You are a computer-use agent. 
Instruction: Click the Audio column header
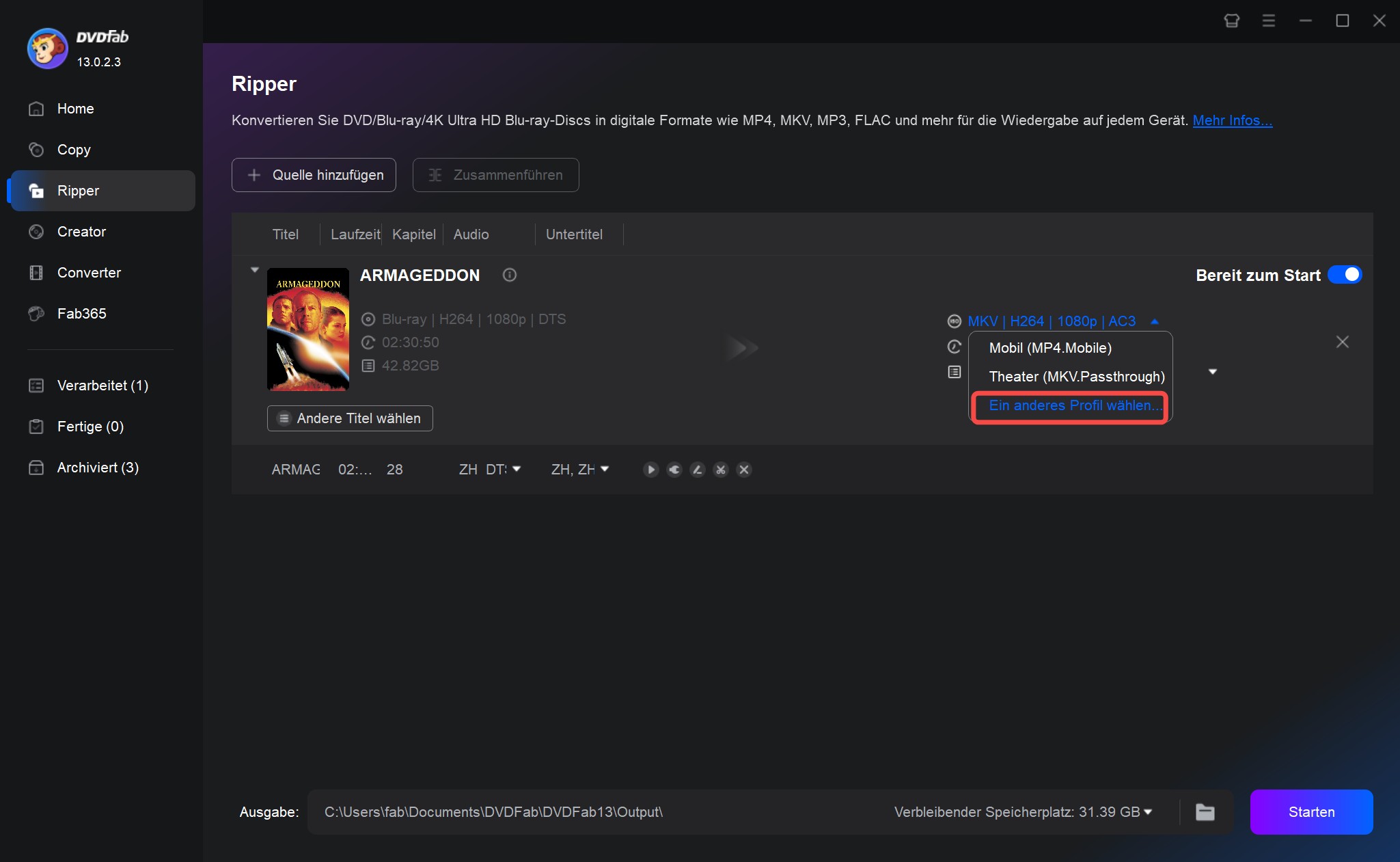pyautogui.click(x=471, y=234)
